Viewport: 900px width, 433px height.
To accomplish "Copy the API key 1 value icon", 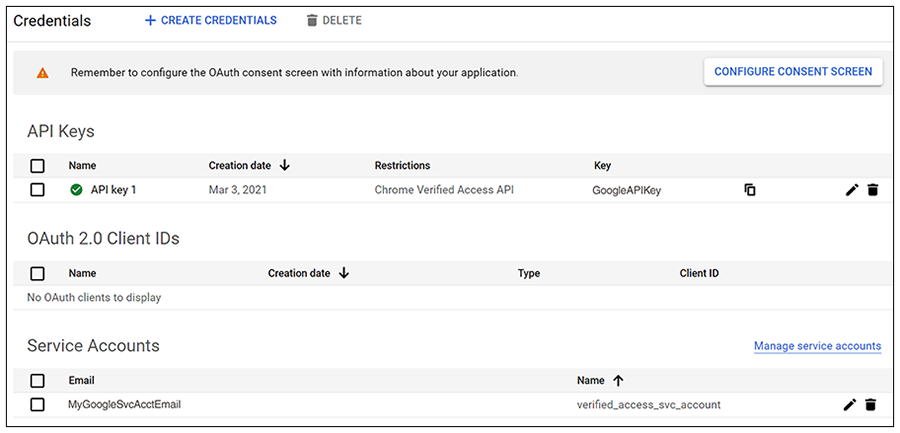I will (750, 190).
